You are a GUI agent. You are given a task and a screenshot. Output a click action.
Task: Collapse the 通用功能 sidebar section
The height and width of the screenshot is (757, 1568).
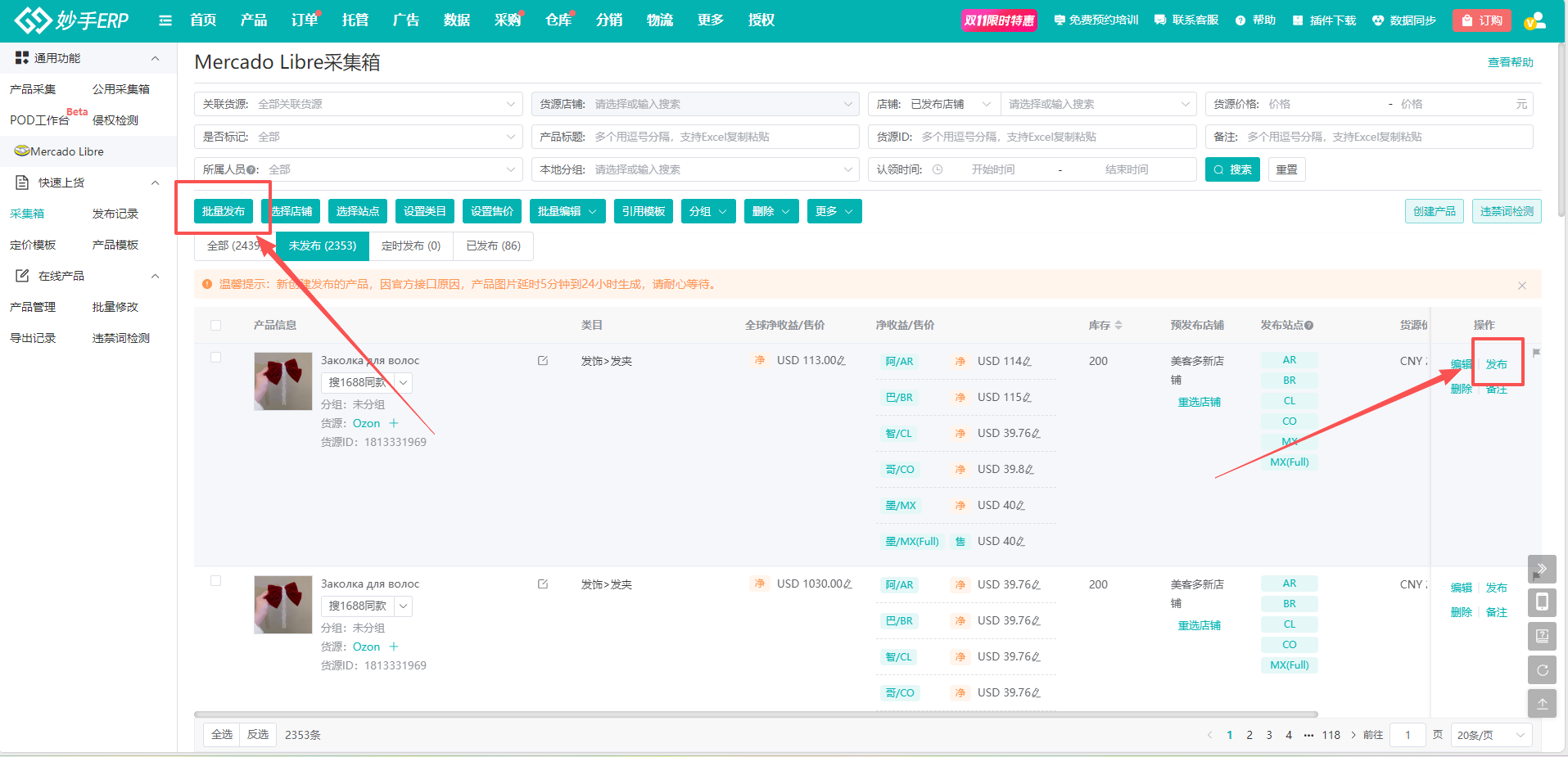pos(155,58)
